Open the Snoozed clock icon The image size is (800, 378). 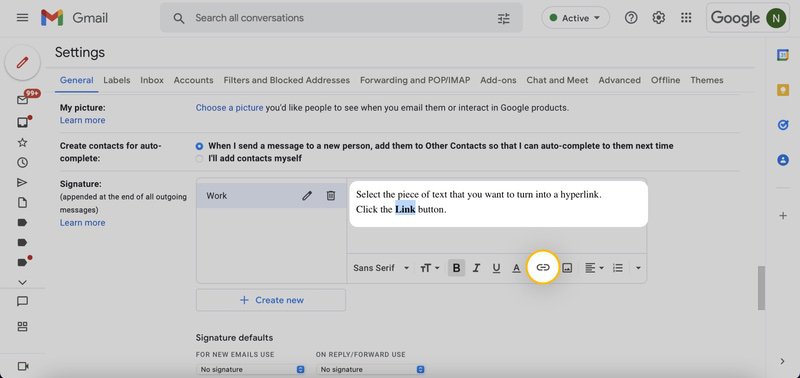pos(22,163)
